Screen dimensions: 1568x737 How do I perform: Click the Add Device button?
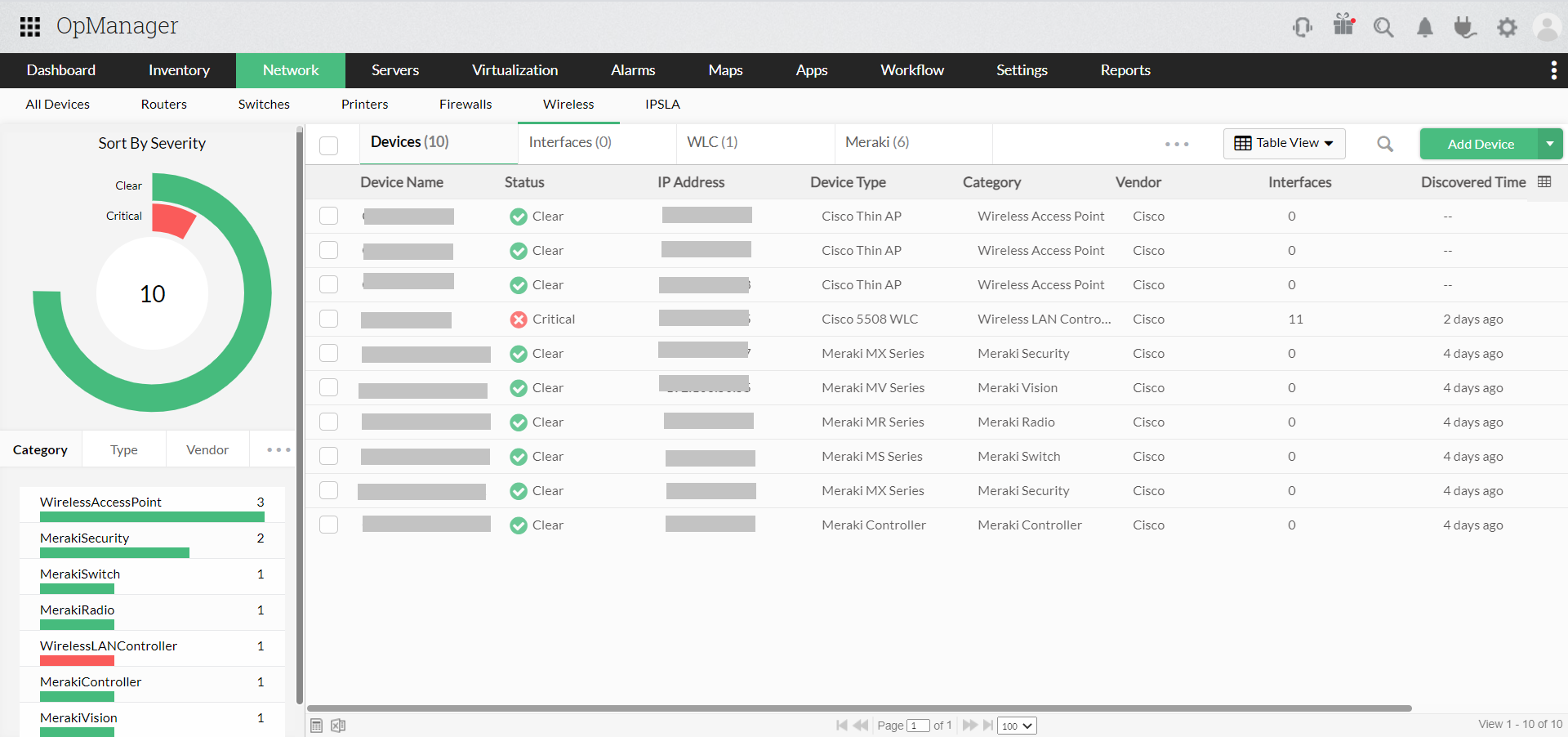pyautogui.click(x=1480, y=144)
